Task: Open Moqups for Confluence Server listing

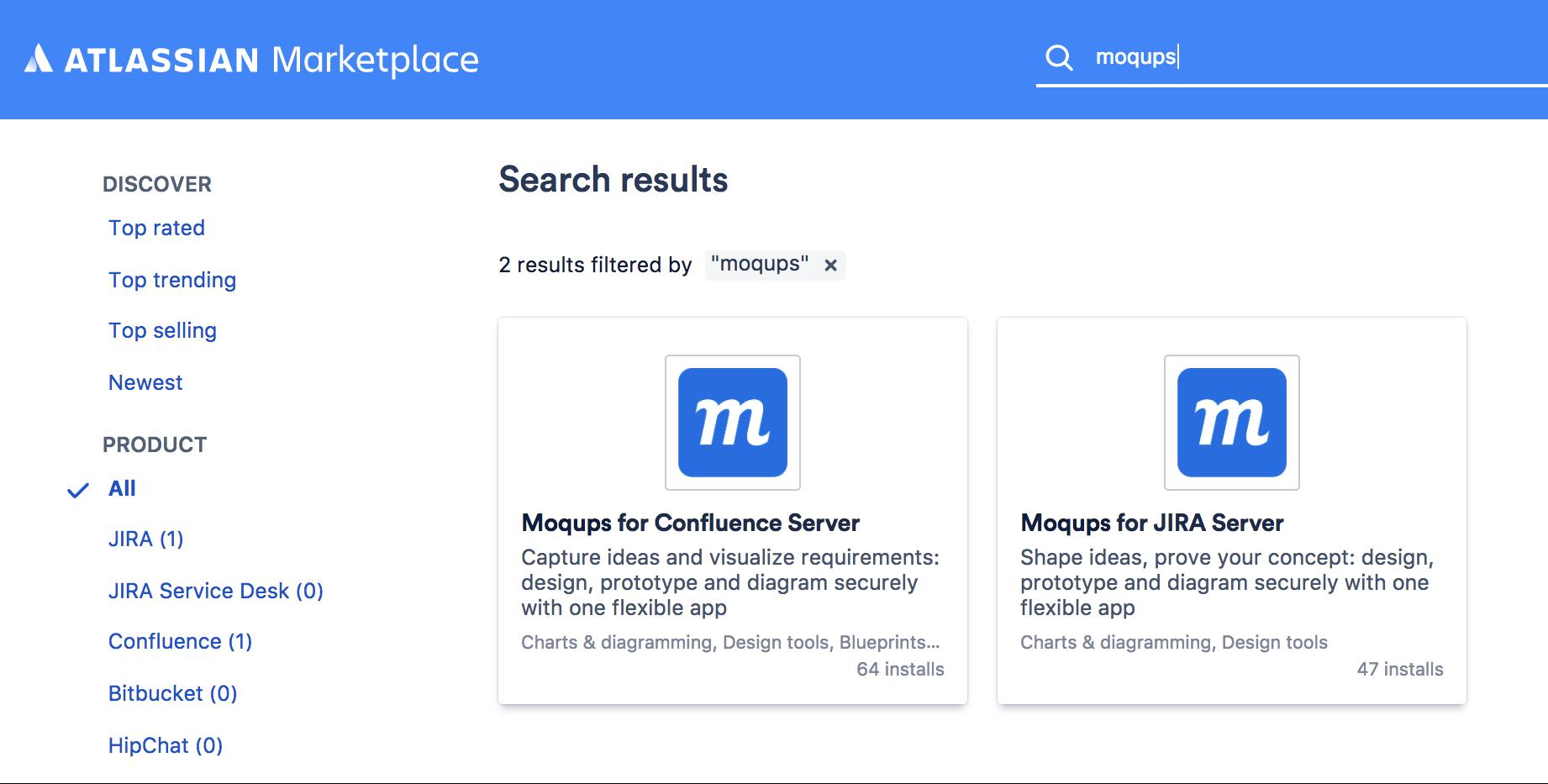Action: point(691,522)
